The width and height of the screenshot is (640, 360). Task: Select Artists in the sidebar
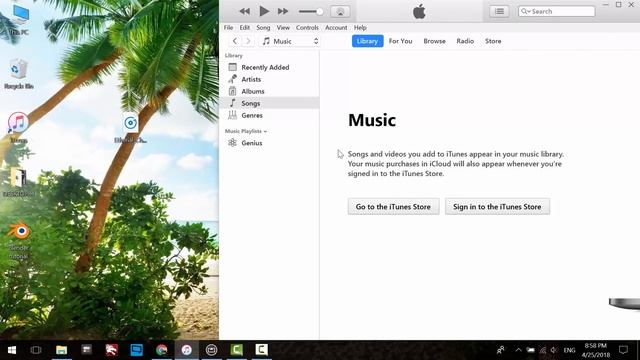tap(269, 79)
